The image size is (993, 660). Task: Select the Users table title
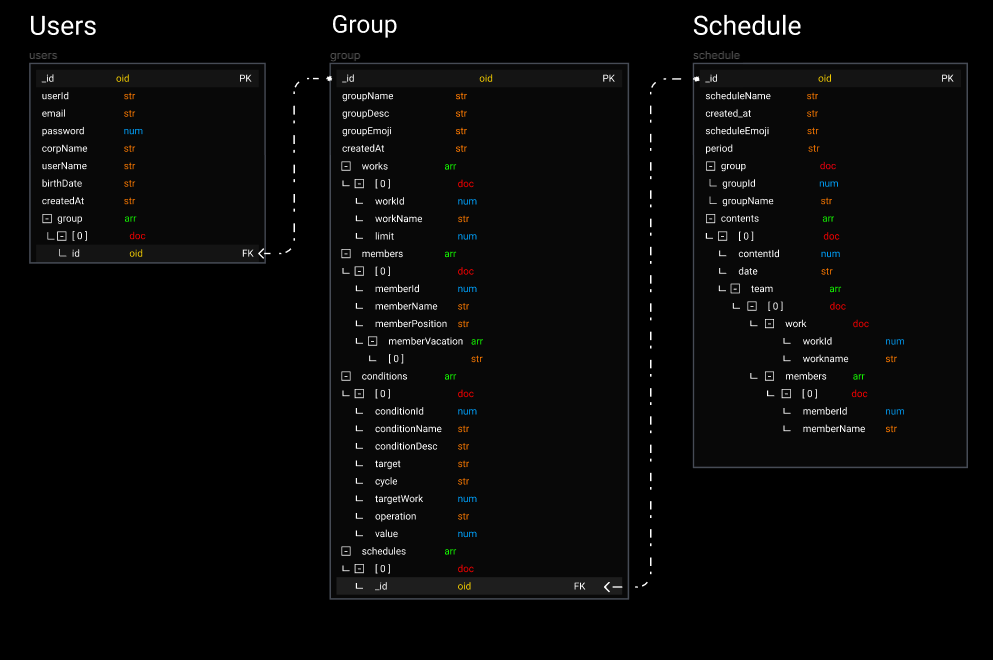tap(63, 26)
